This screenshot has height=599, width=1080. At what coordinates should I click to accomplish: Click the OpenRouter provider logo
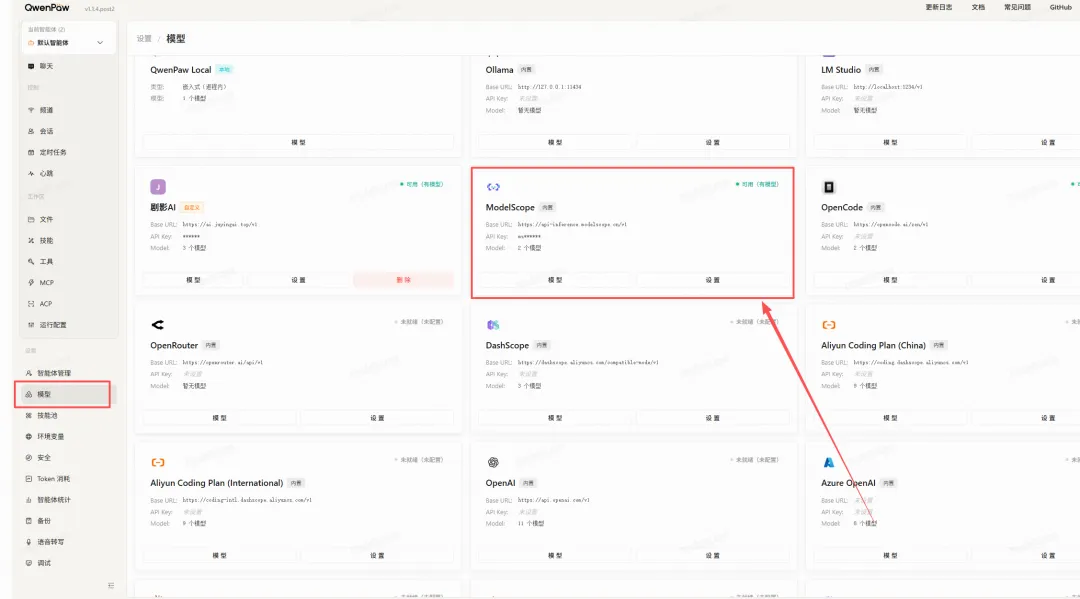158,324
